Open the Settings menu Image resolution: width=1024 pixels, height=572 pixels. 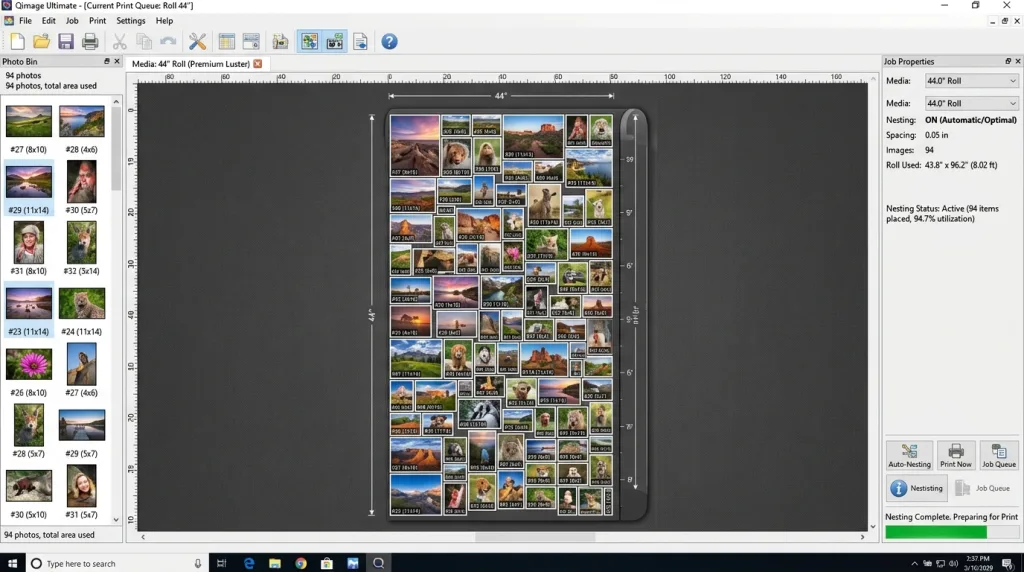click(x=131, y=21)
